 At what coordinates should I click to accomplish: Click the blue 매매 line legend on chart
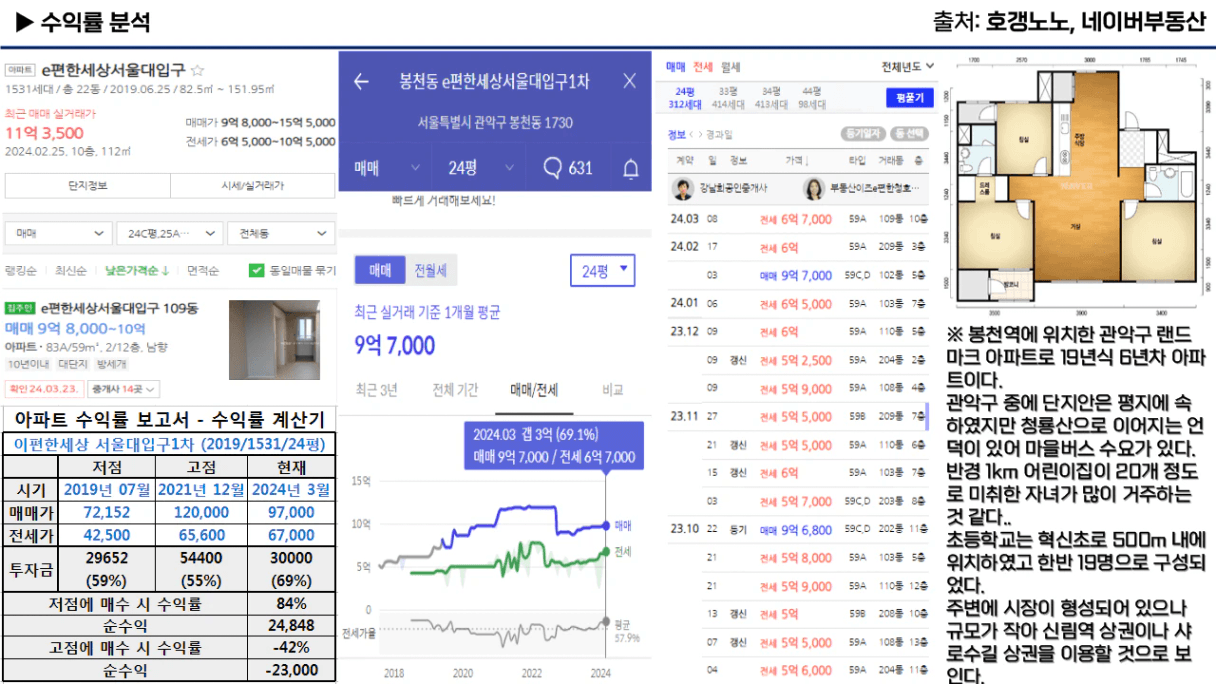pyautogui.click(x=622, y=524)
